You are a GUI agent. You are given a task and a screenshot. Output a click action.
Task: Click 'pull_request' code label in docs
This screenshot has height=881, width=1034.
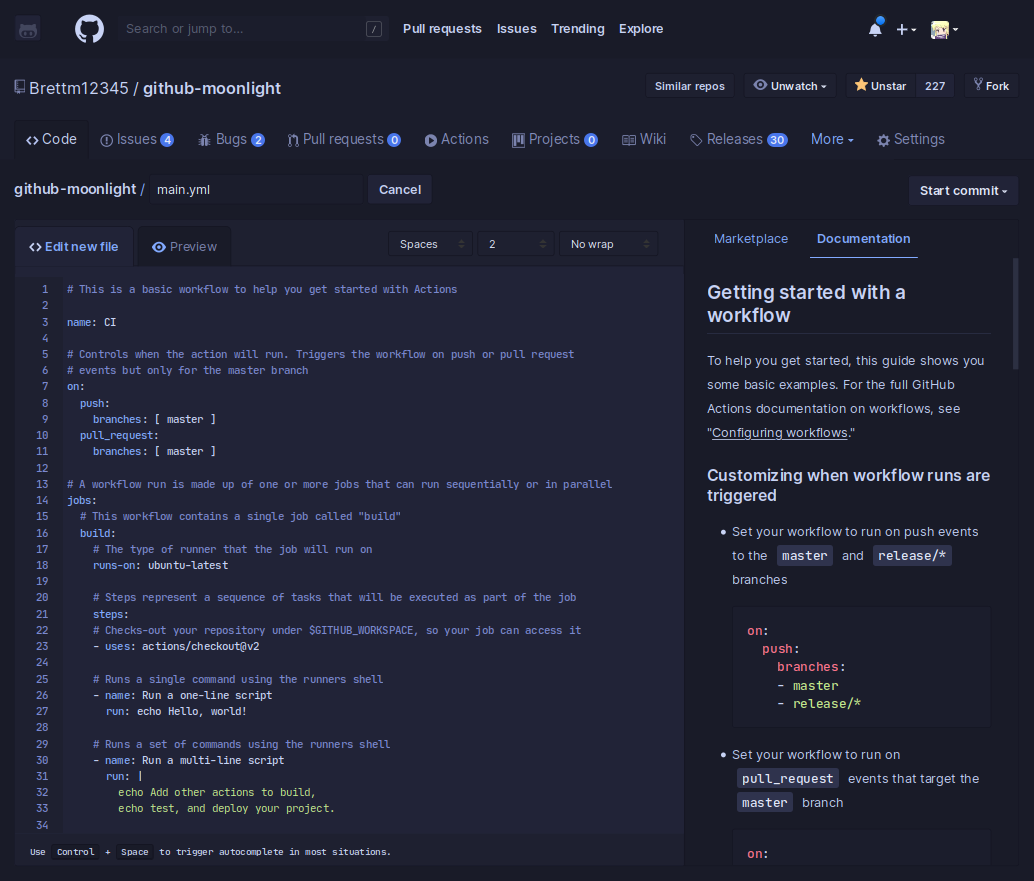click(787, 778)
